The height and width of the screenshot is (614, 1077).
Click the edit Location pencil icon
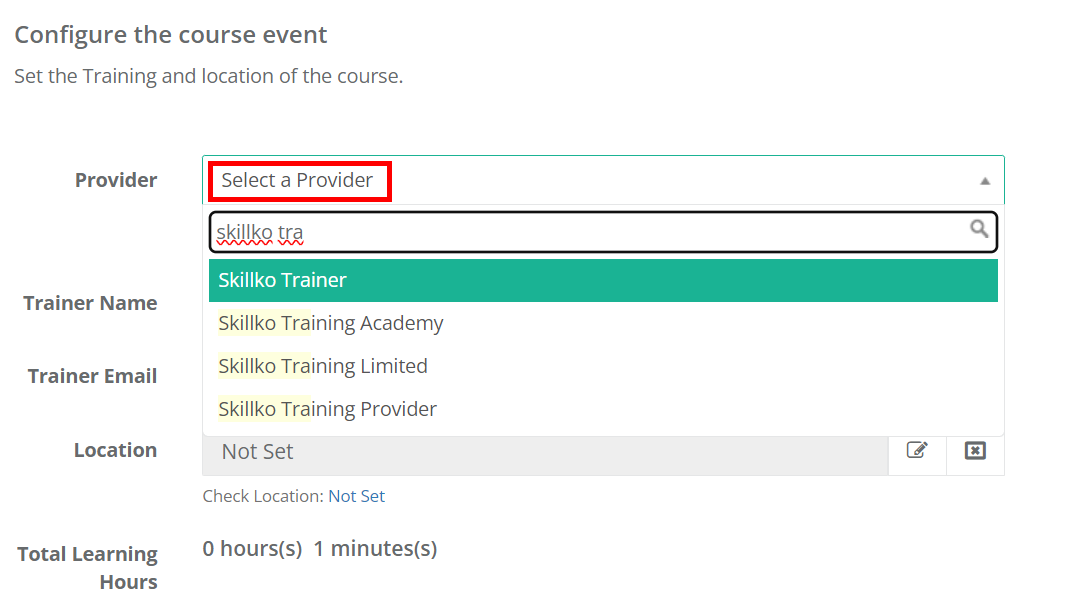[917, 453]
